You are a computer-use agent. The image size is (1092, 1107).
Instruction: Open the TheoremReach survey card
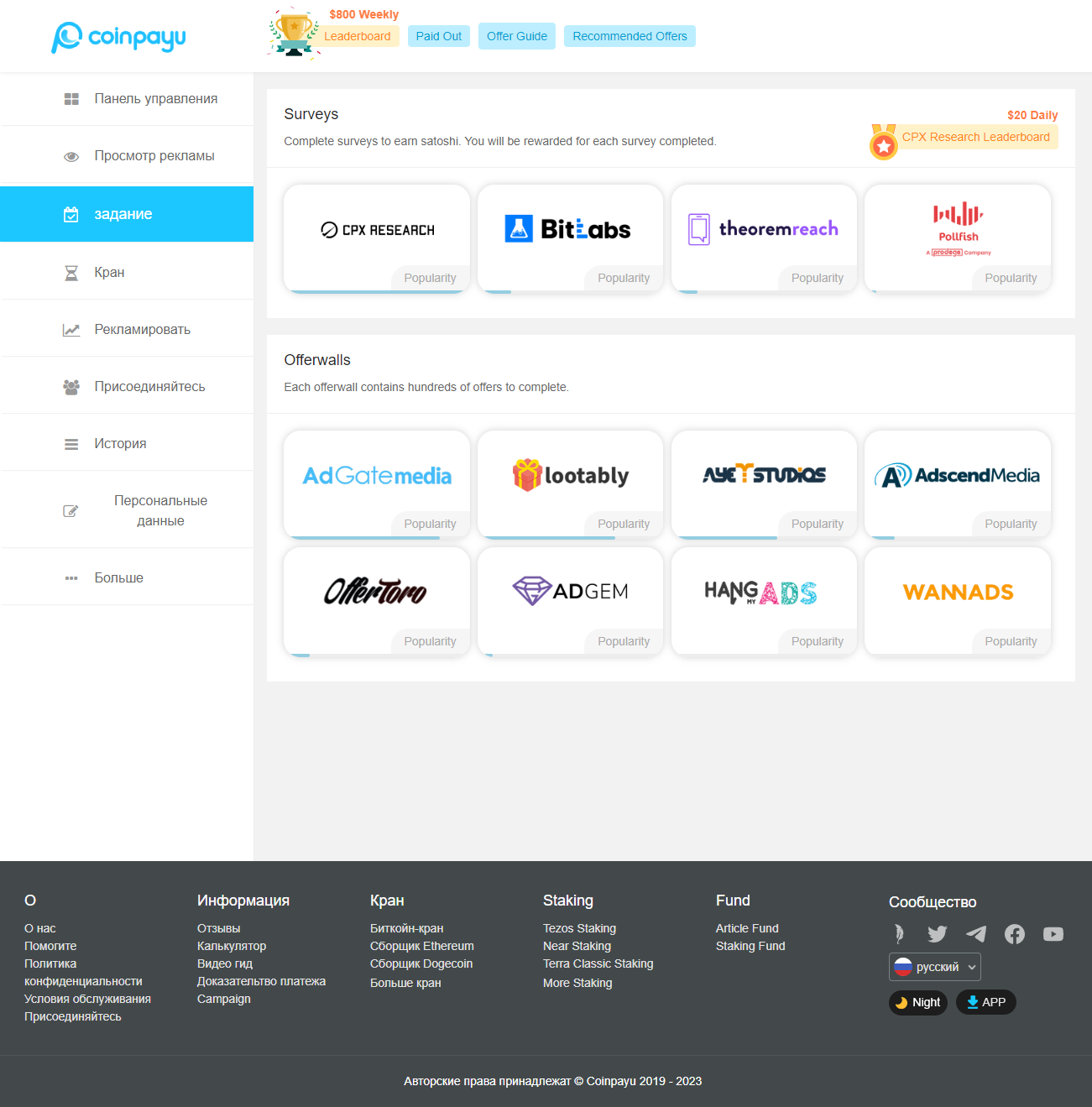(x=764, y=238)
